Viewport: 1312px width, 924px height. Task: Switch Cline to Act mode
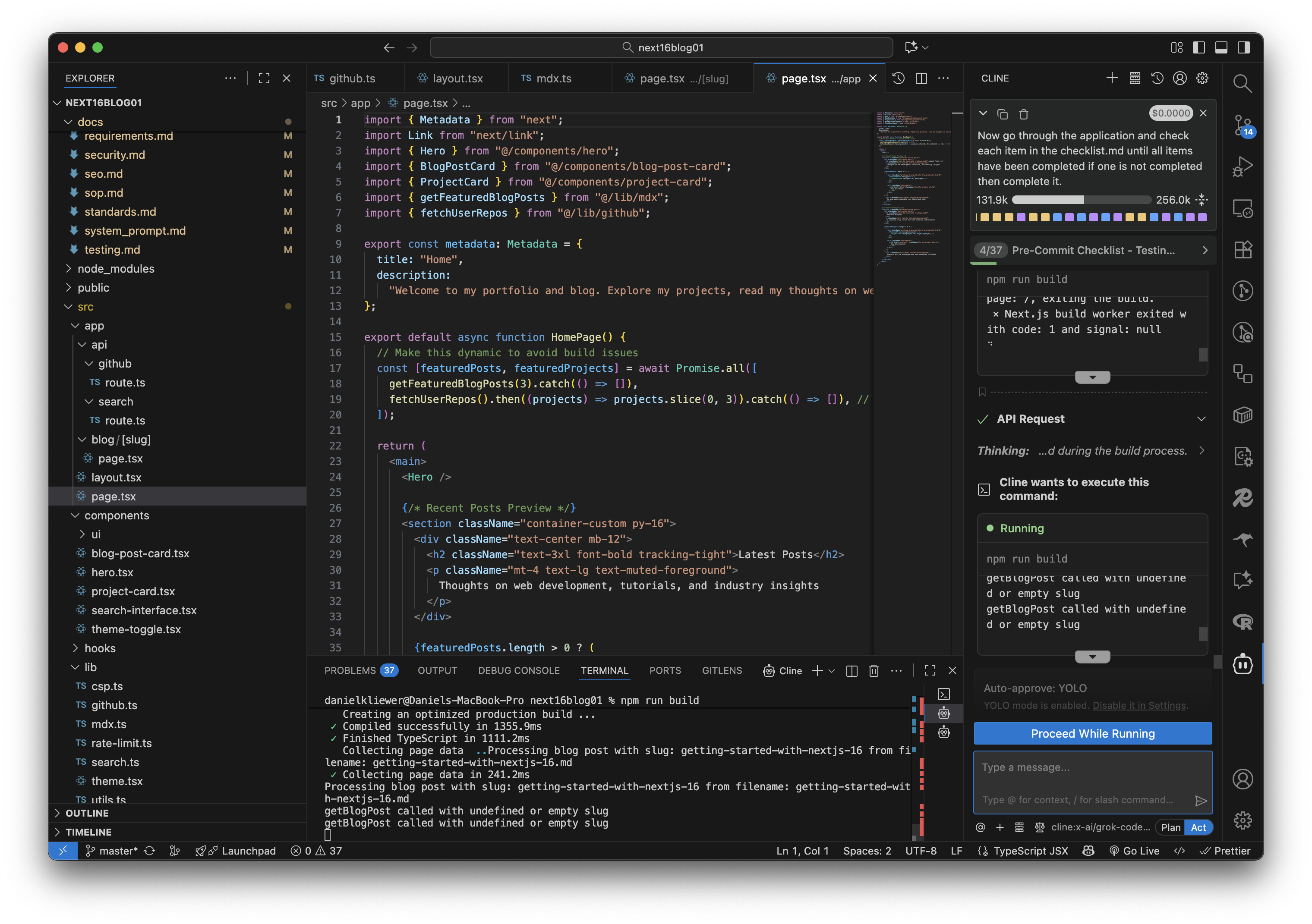(1198, 827)
